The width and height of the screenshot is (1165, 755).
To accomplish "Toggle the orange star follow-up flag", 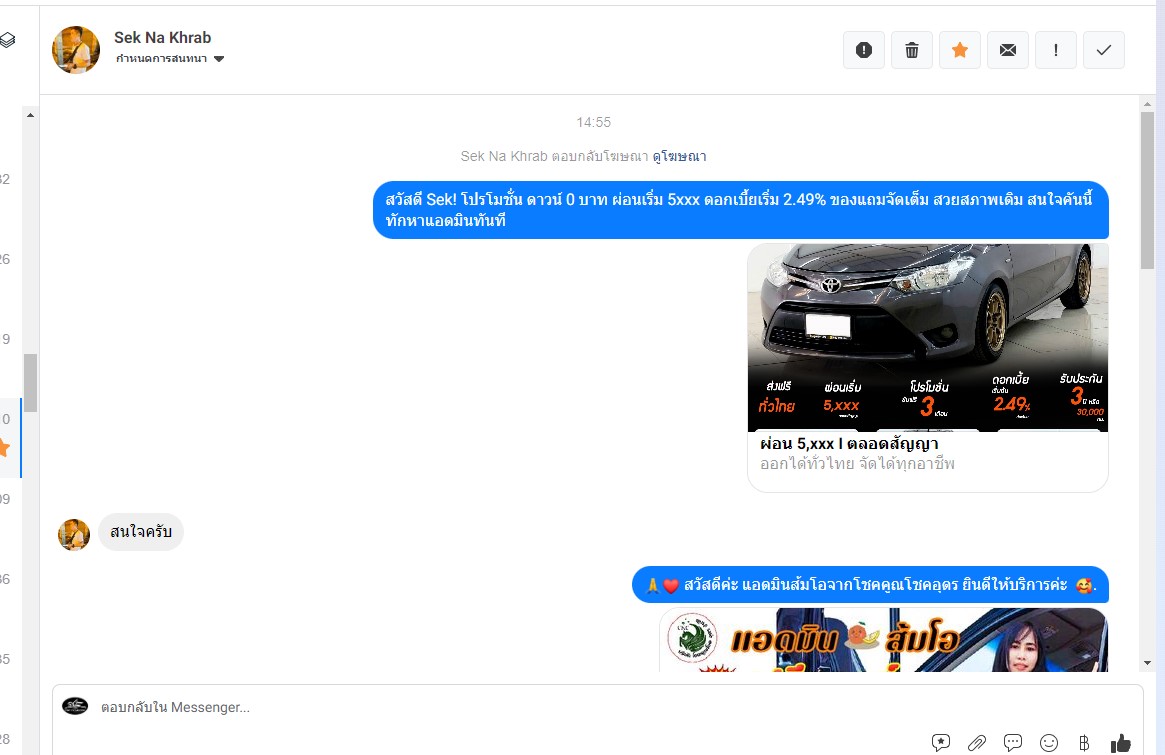I will coord(960,50).
